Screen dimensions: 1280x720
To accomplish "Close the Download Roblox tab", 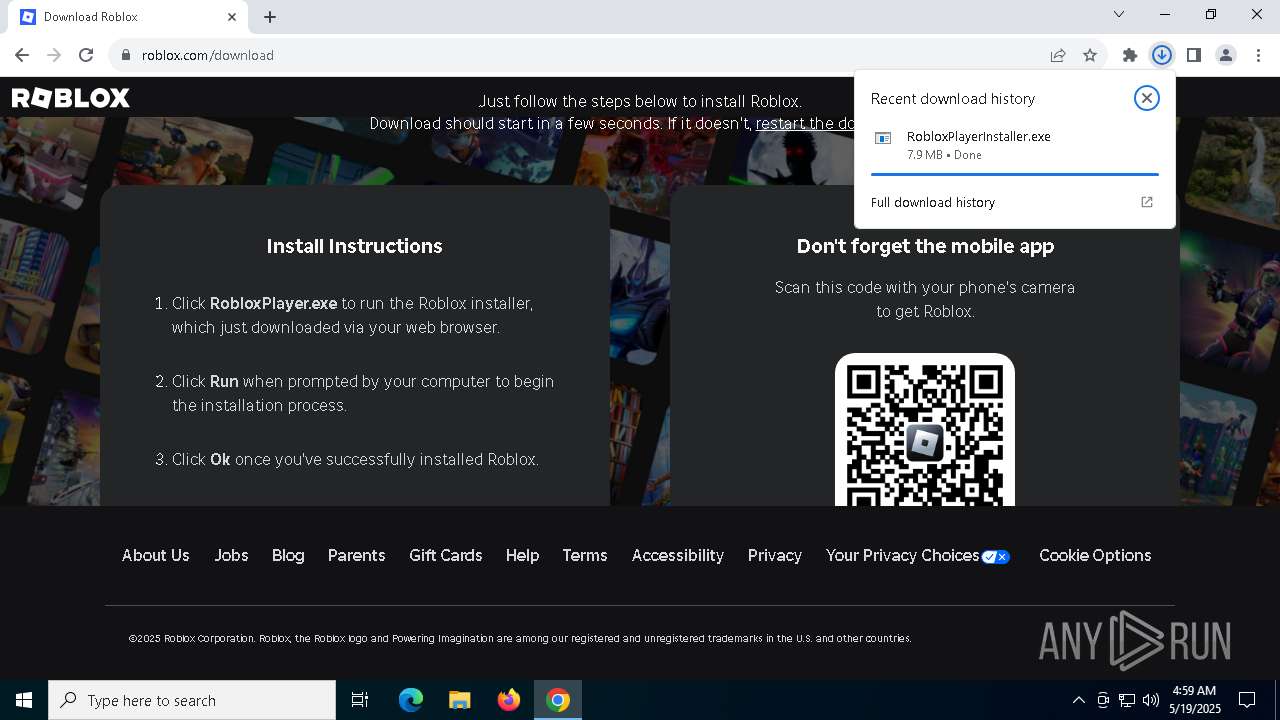I will pos(232,17).
